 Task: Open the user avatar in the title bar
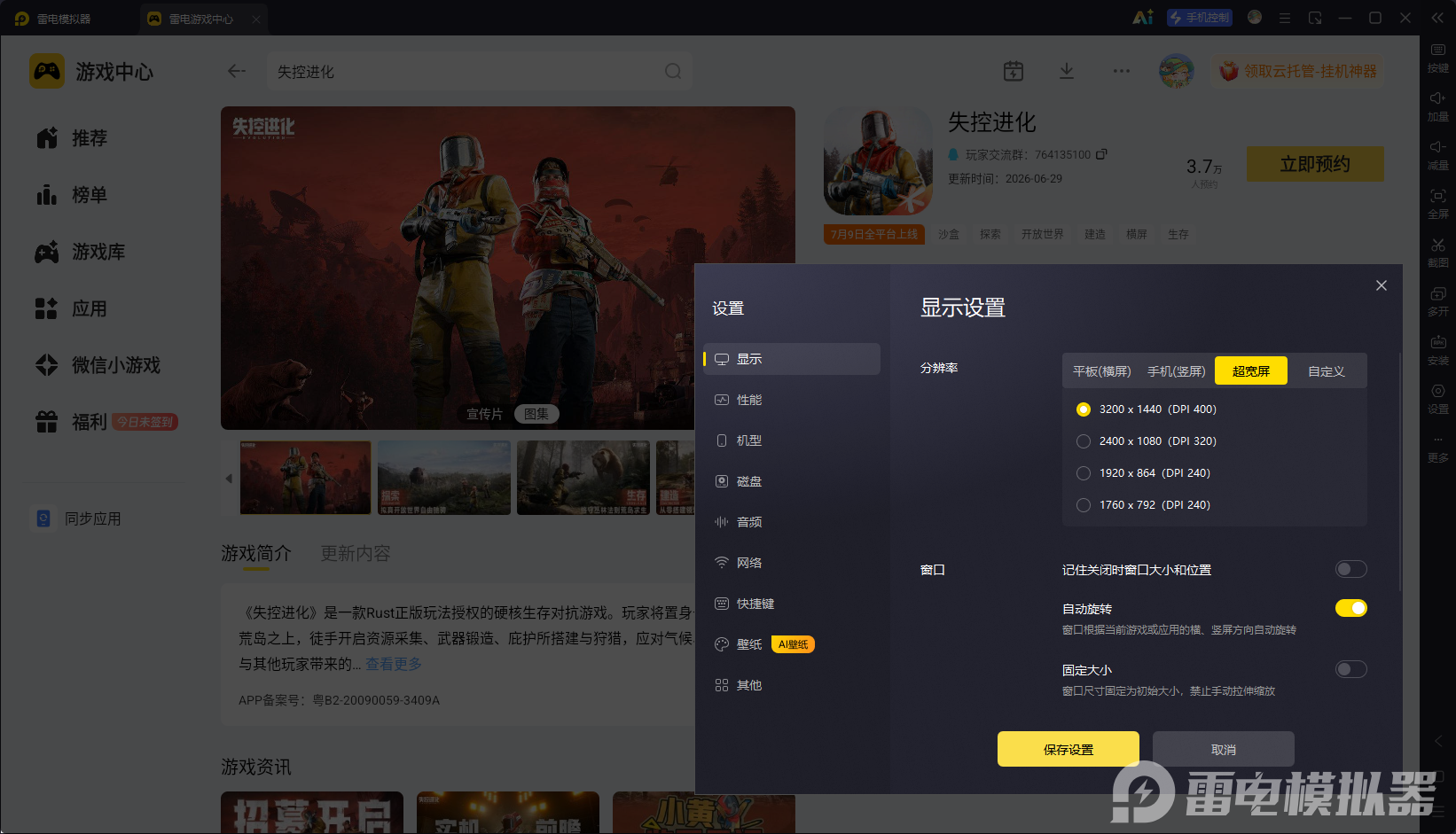coord(1255,17)
